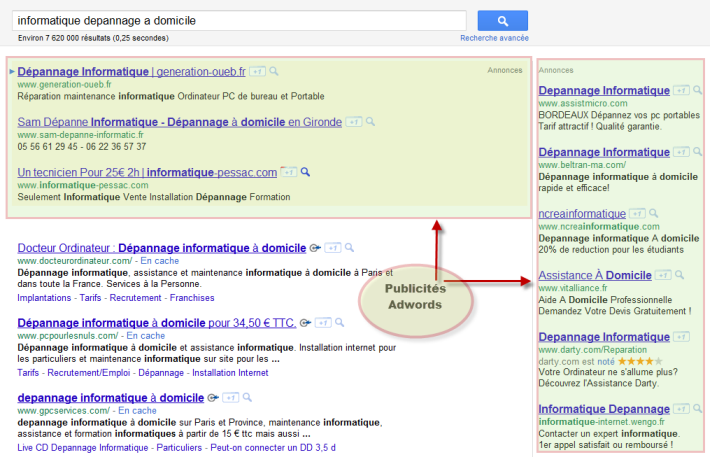
Task: Click preview magnifier beside gpcservices result title
Action: pyautogui.click(x=247, y=397)
